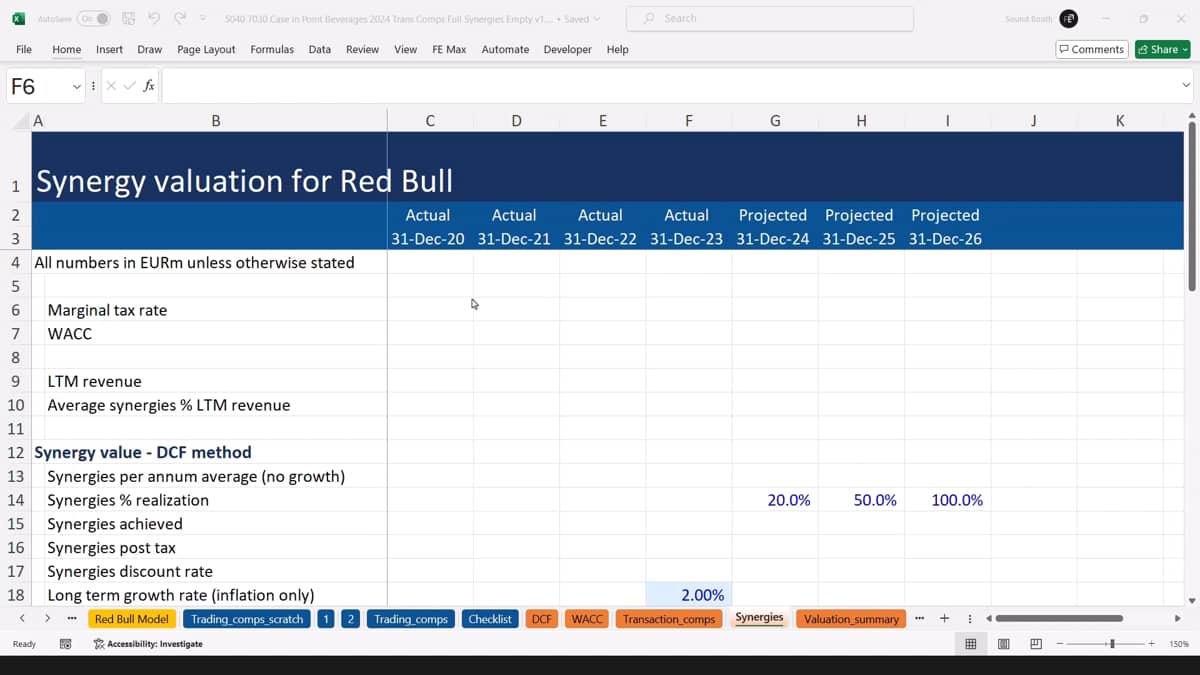Switch to Page Layout view icon

click(x=1003, y=644)
